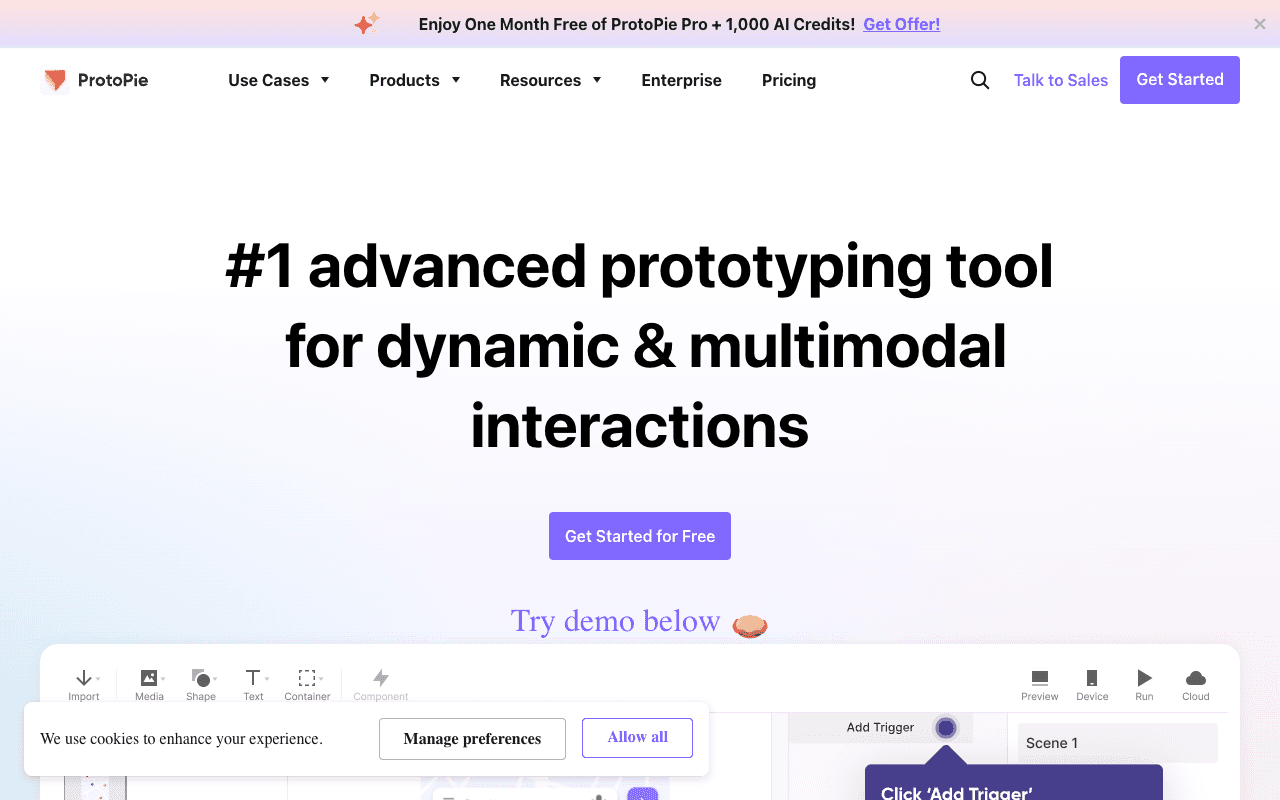Open the Pricing page
The height and width of the screenshot is (800, 1280).
[789, 80]
